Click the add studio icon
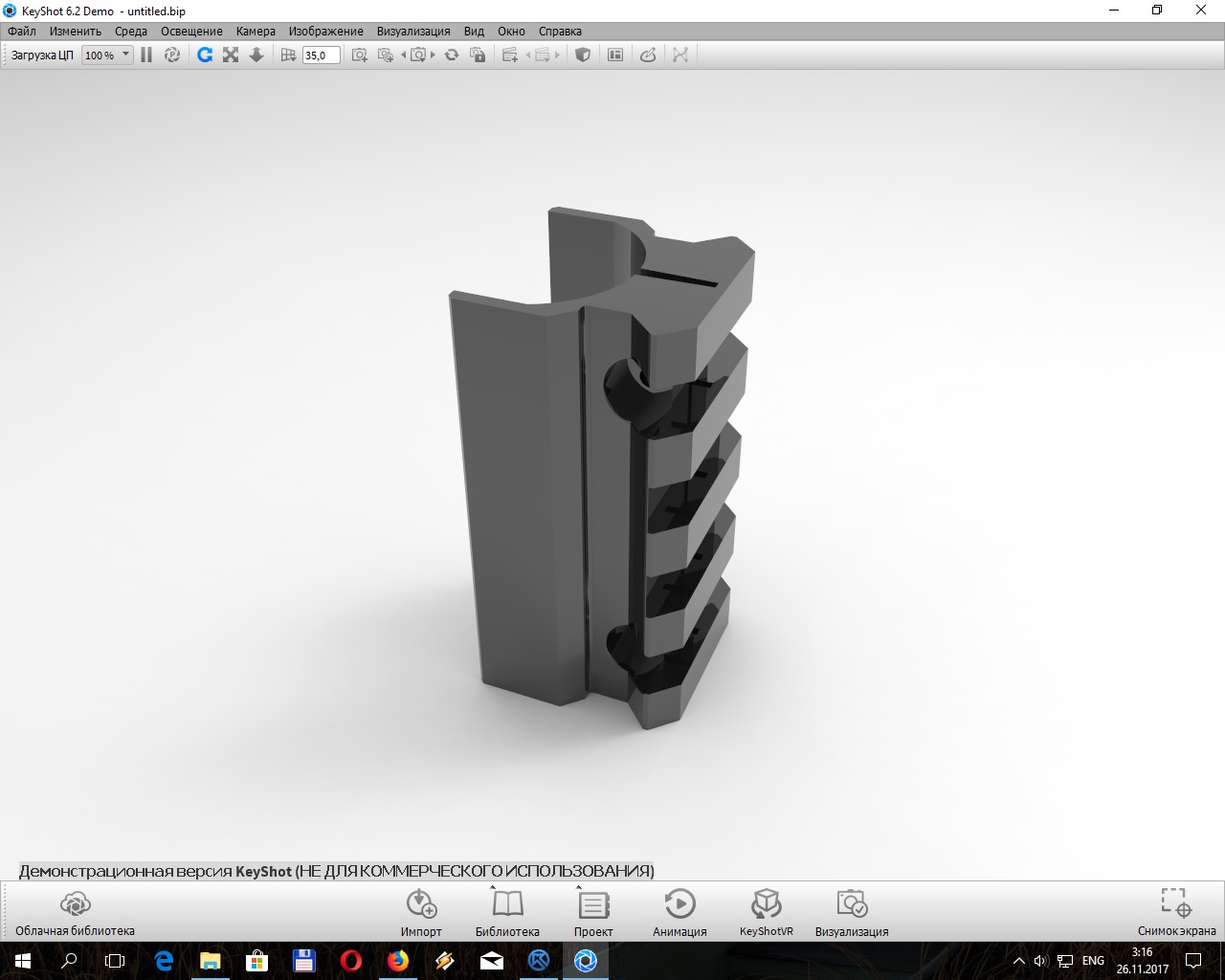The height and width of the screenshot is (980, 1225). pyautogui.click(x=510, y=56)
